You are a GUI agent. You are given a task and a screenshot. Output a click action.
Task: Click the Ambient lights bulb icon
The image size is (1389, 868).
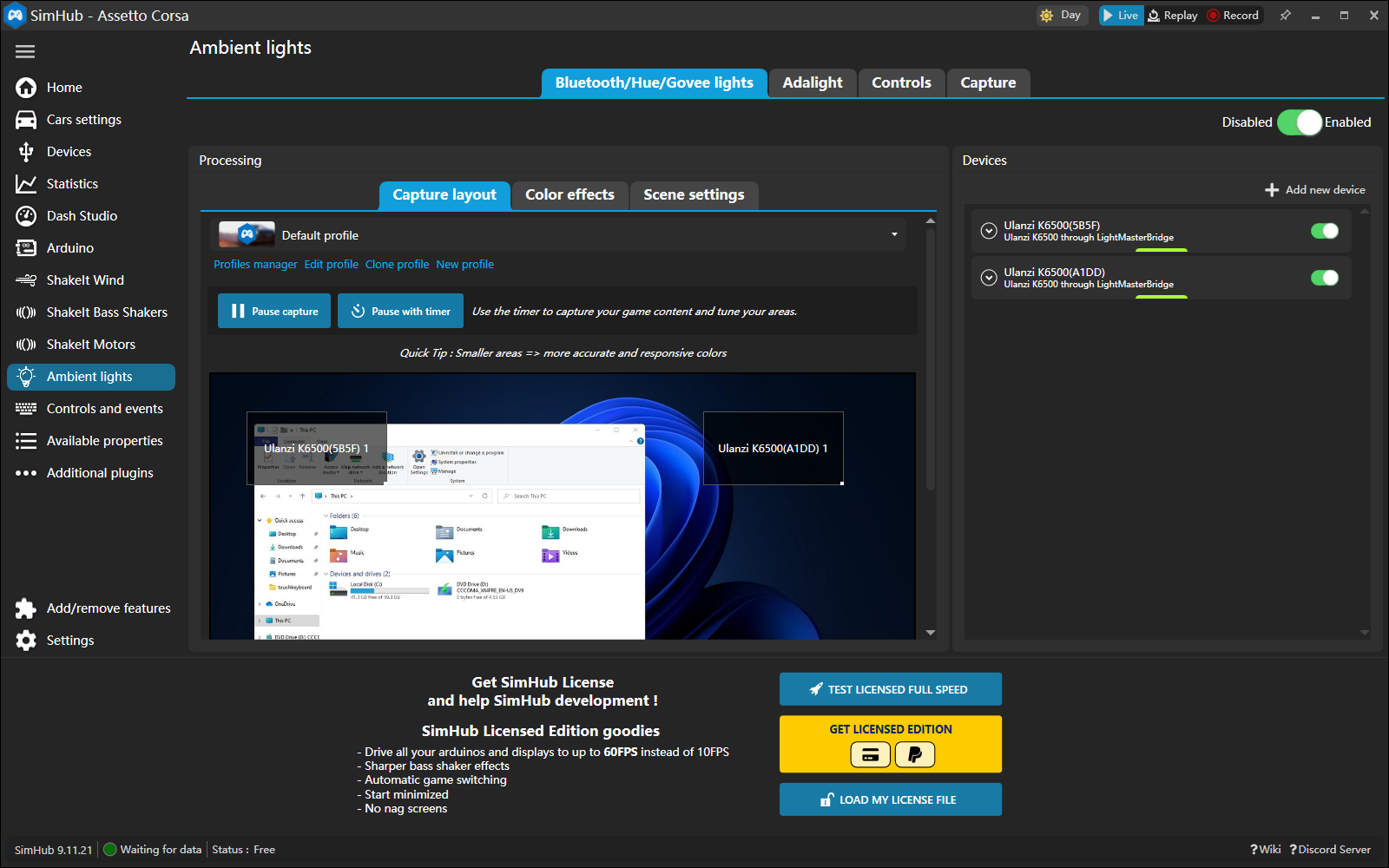click(x=26, y=377)
